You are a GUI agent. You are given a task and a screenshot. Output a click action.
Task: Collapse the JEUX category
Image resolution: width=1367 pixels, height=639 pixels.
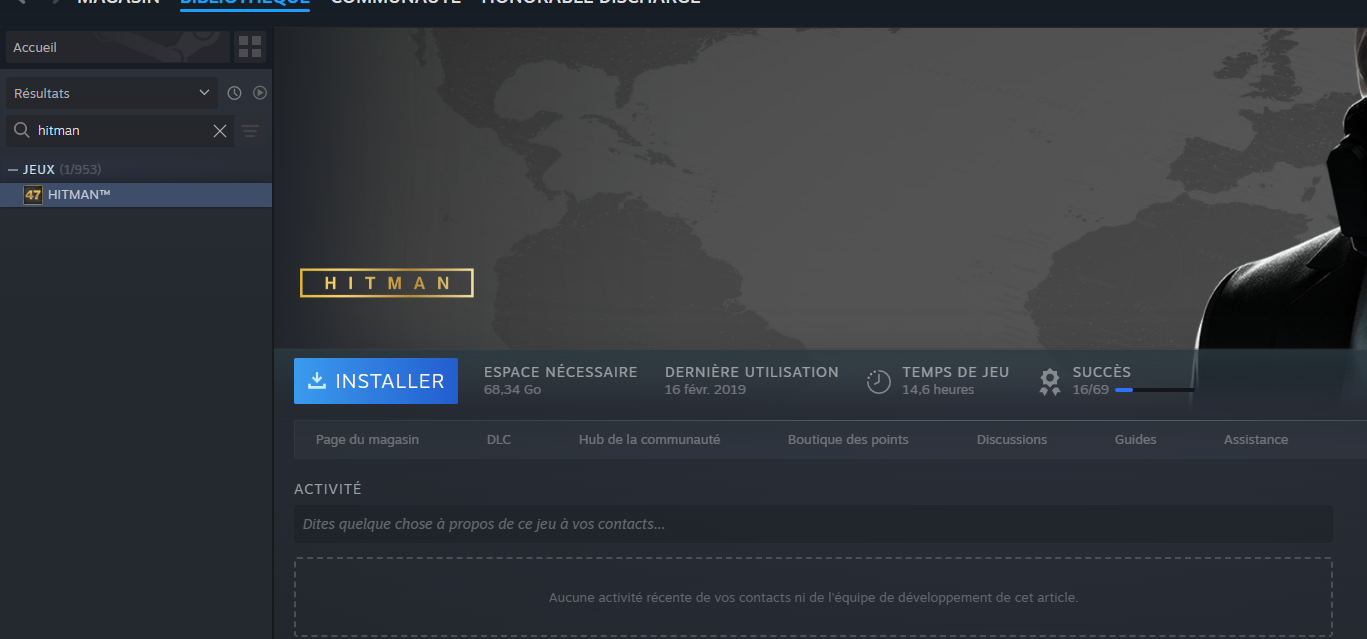(13, 169)
